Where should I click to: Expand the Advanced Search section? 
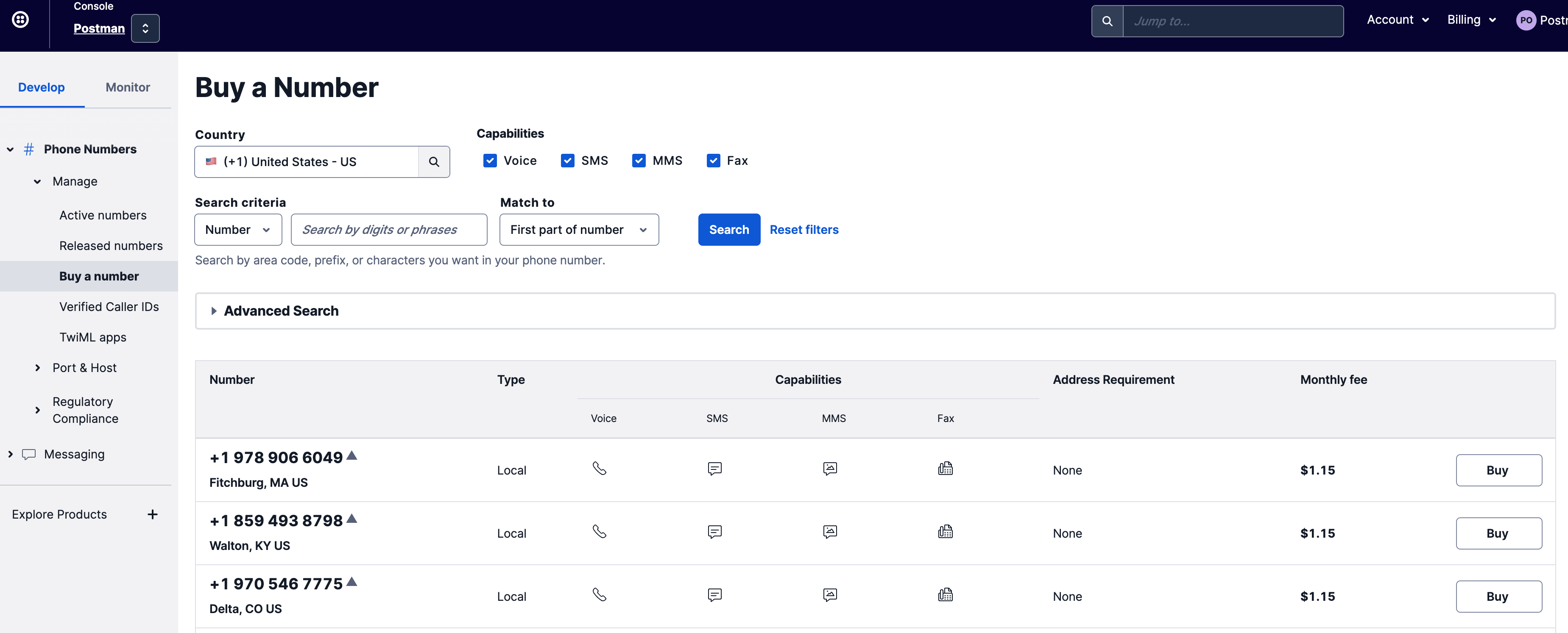[x=281, y=311]
